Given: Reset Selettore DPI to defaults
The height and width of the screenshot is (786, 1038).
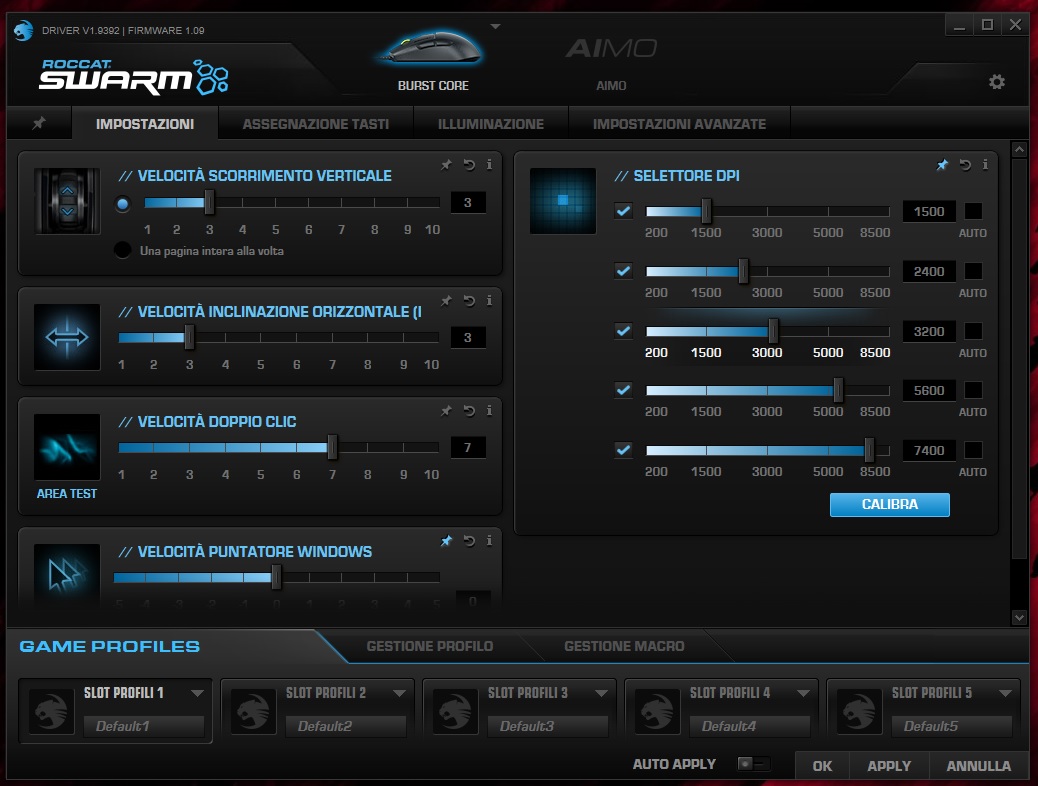Looking at the screenshot, I should tap(965, 165).
